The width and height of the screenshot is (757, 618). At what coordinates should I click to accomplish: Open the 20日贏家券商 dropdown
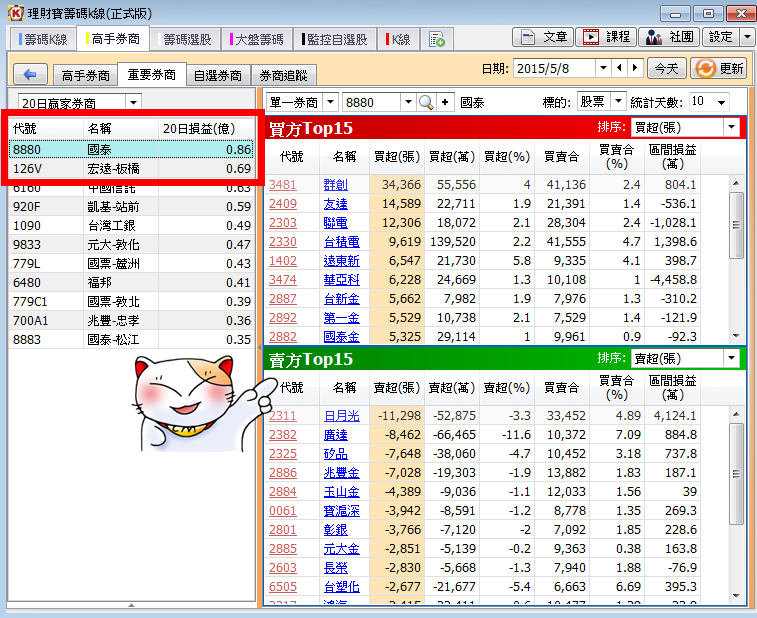(x=133, y=102)
